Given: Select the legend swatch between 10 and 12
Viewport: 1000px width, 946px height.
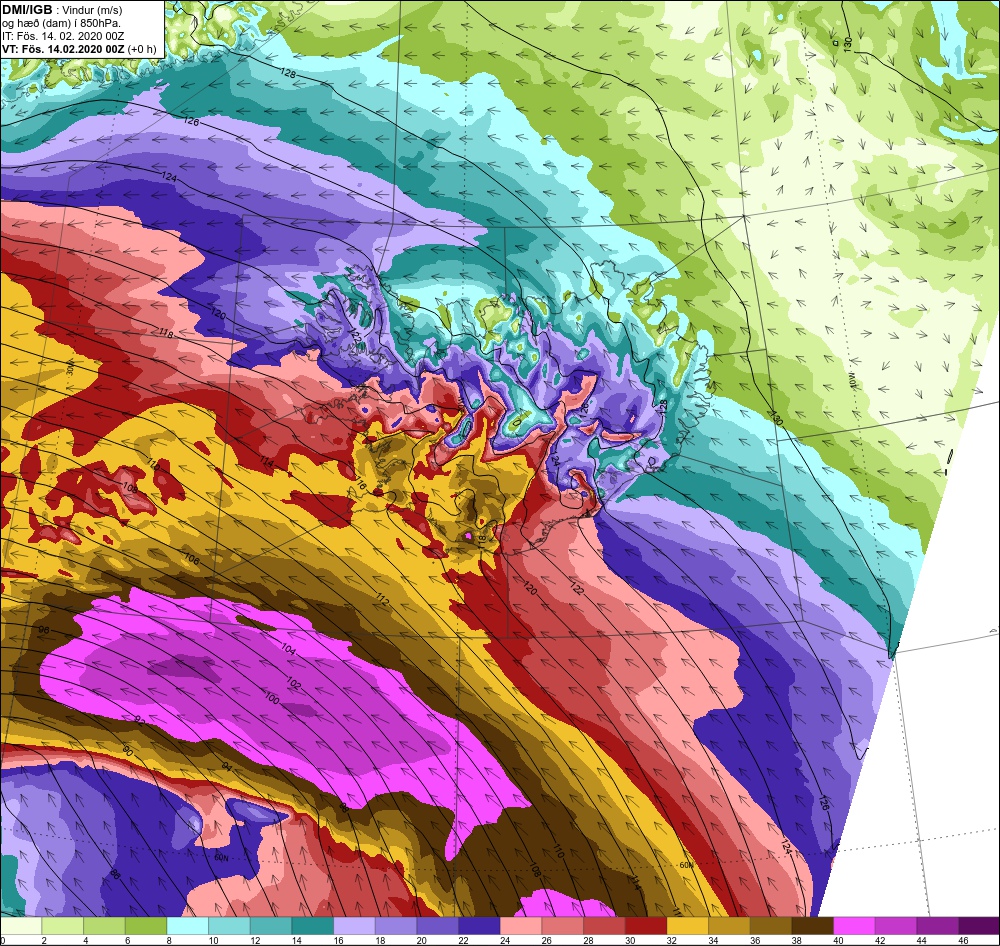Looking at the screenshot, I should point(230,926).
